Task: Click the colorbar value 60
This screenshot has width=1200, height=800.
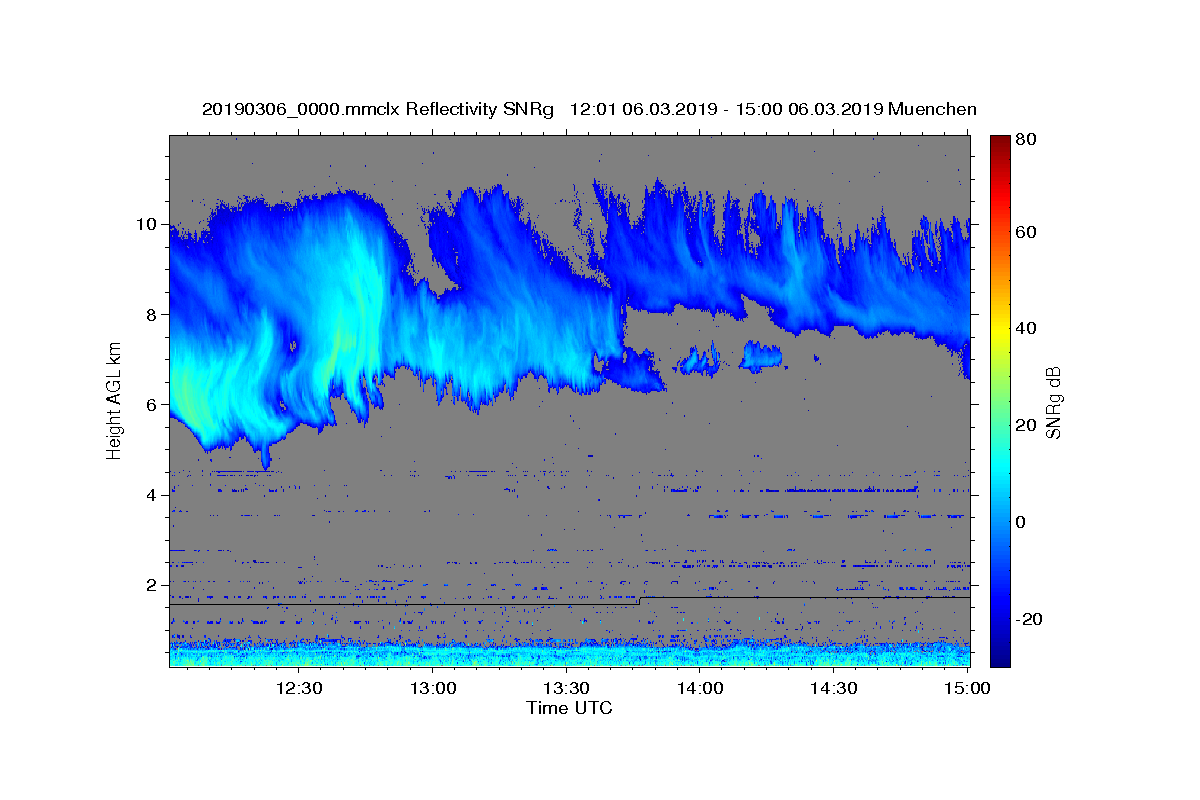Action: pos(1025,232)
